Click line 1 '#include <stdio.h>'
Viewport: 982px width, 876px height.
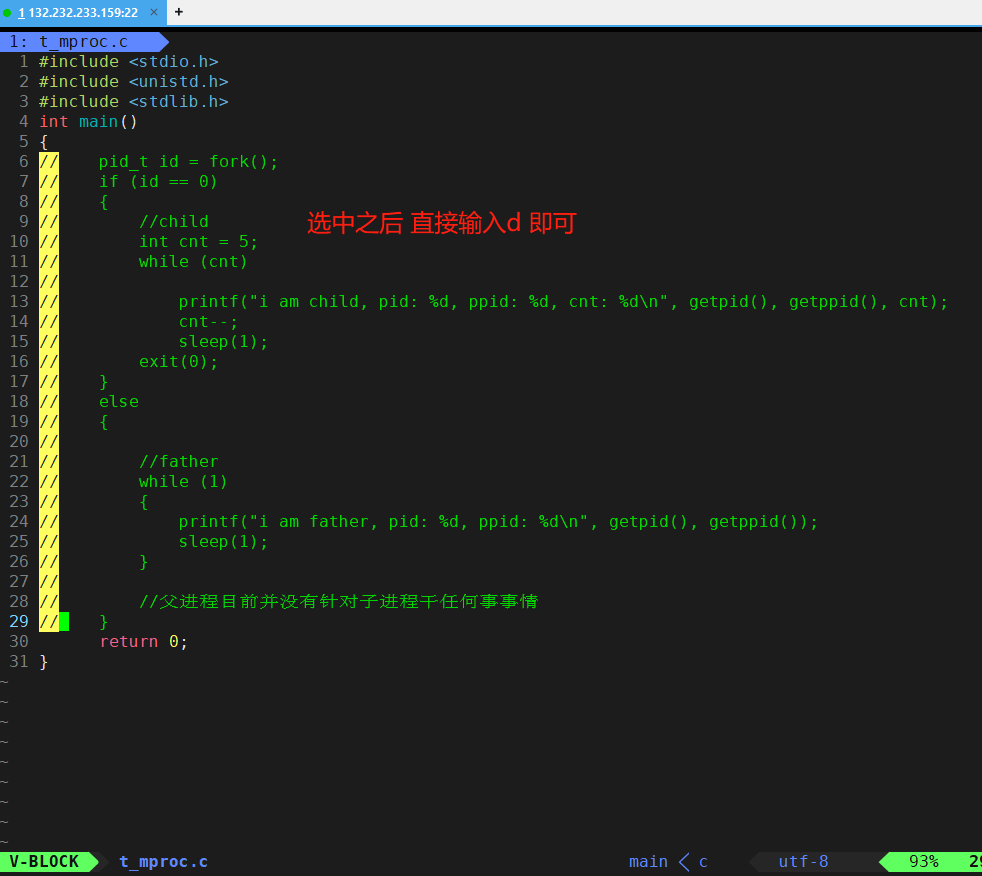128,61
